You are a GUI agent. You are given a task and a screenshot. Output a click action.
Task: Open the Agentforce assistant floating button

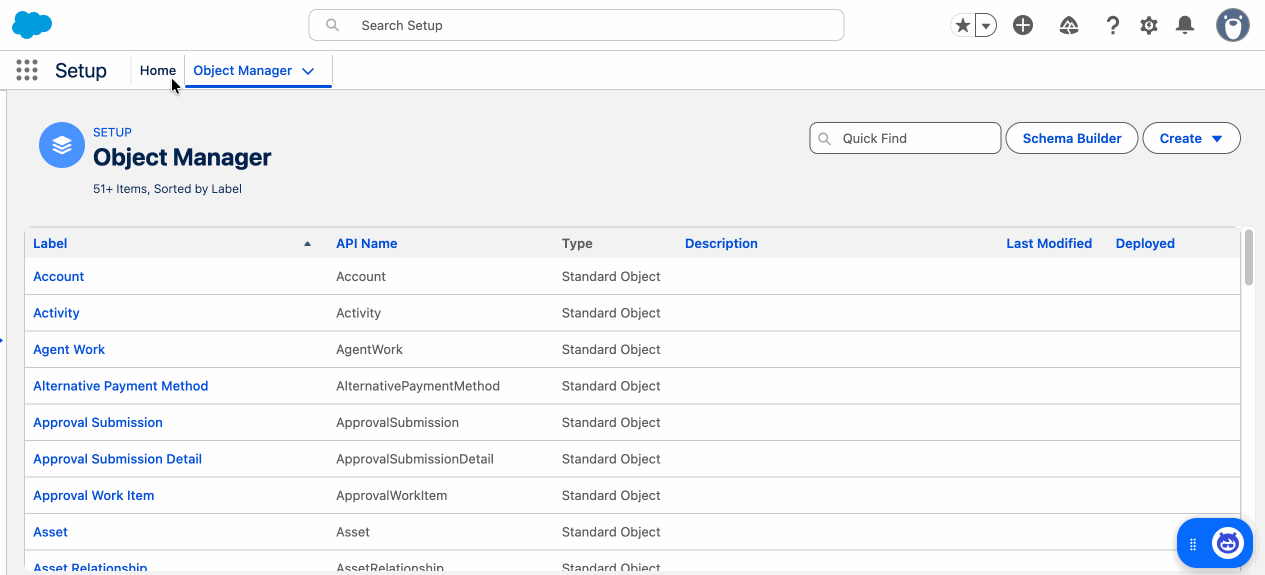pyautogui.click(x=1227, y=543)
